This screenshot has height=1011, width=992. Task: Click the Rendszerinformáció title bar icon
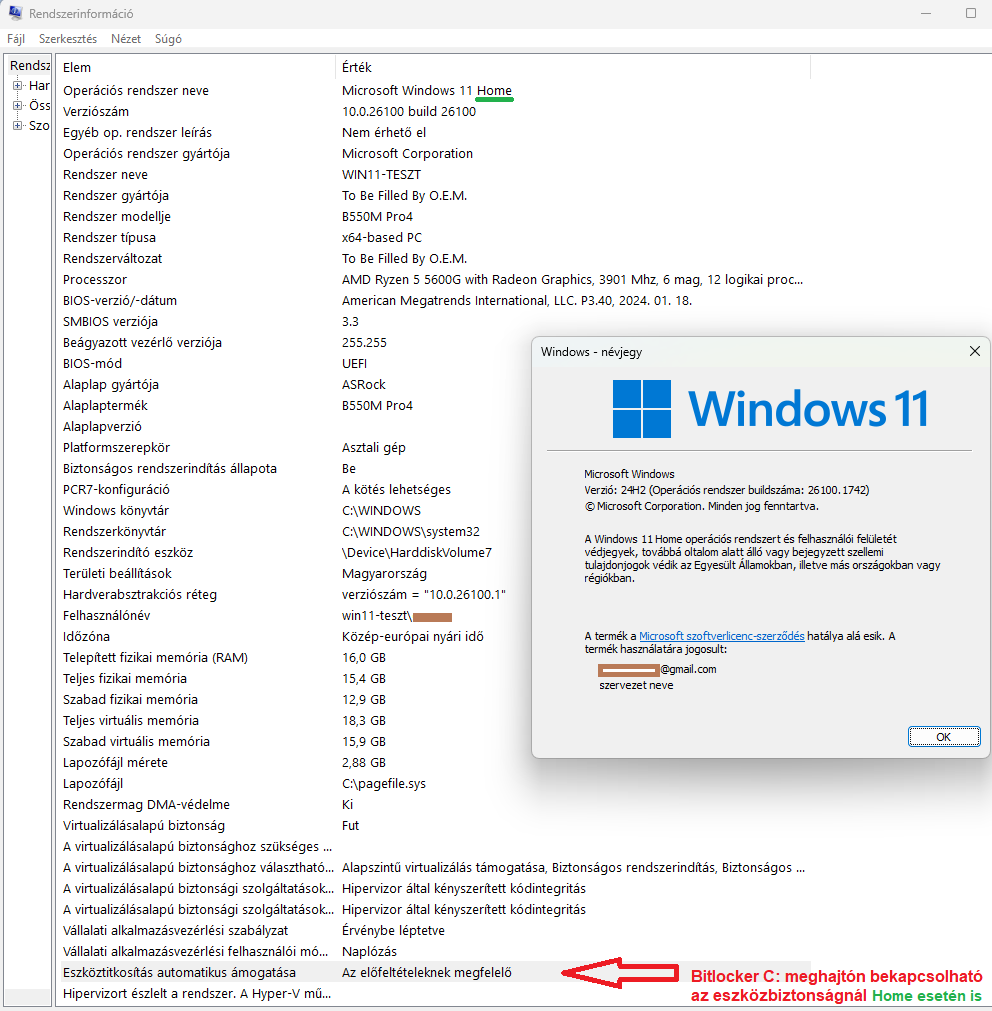click(x=15, y=13)
